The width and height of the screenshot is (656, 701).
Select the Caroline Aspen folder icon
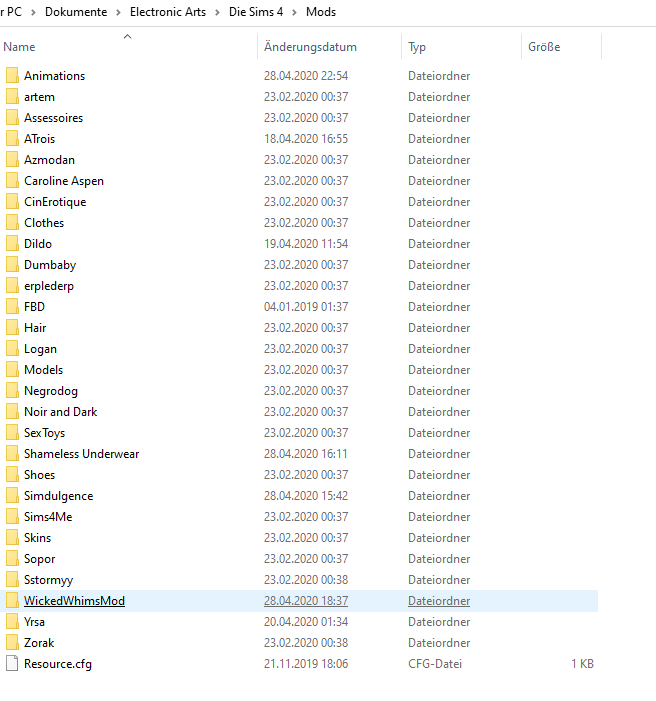13,181
